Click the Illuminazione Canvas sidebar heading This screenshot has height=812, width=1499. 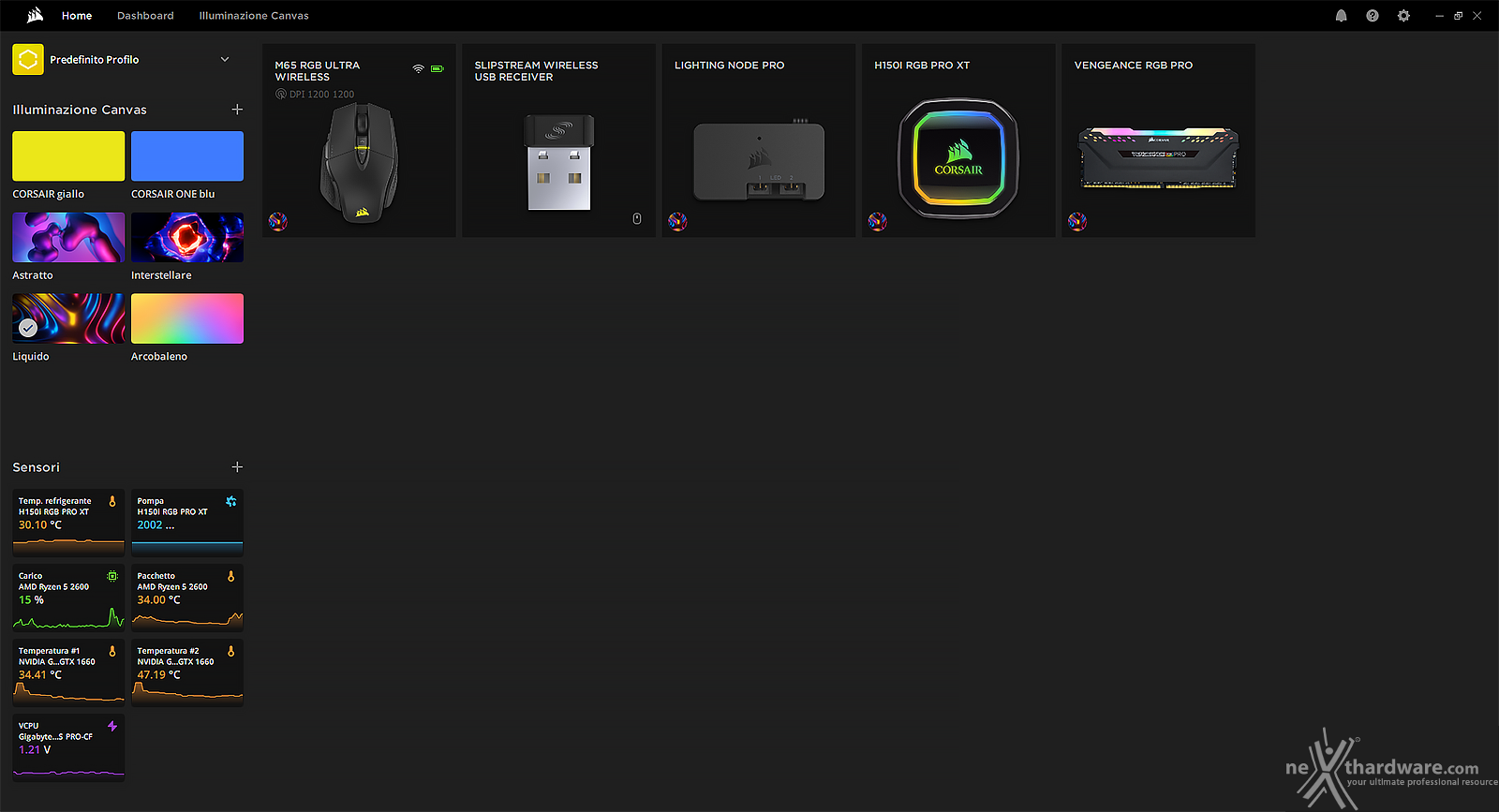(x=80, y=110)
